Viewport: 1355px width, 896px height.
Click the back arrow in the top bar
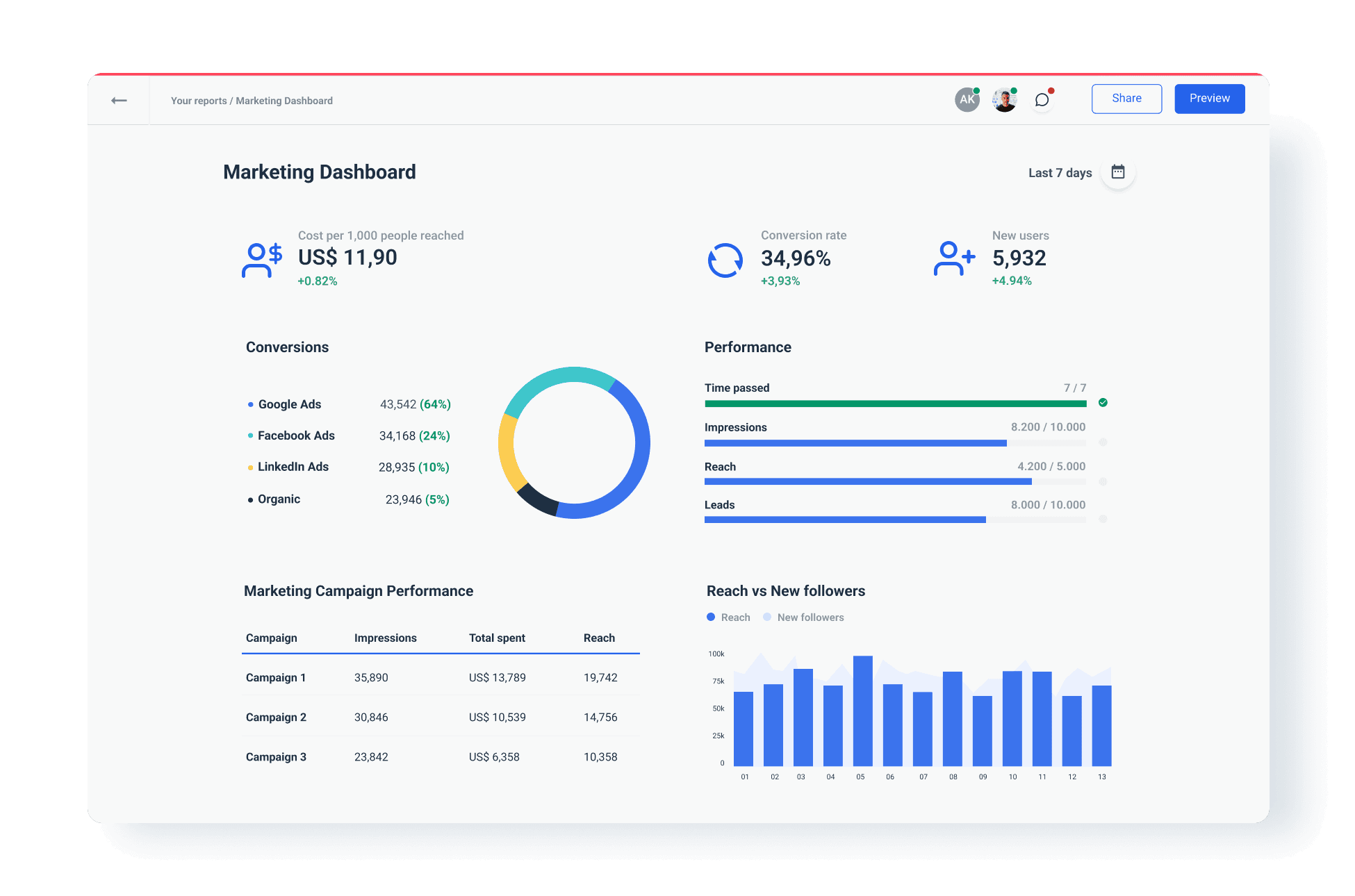click(119, 100)
